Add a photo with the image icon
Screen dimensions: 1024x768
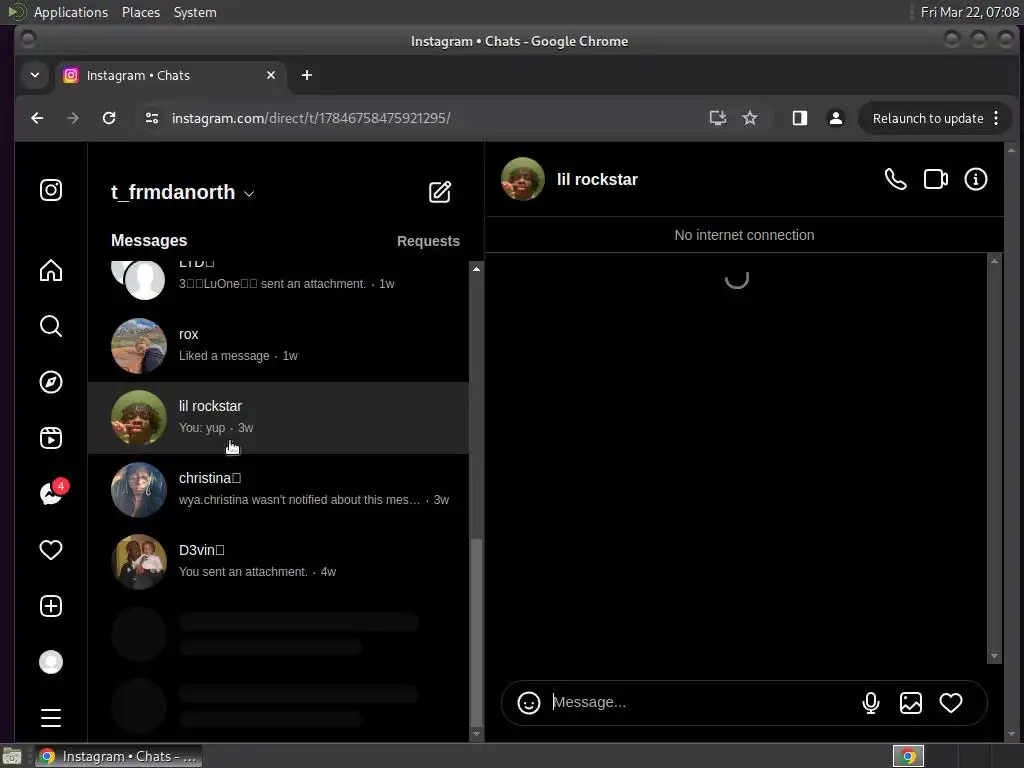(x=910, y=703)
